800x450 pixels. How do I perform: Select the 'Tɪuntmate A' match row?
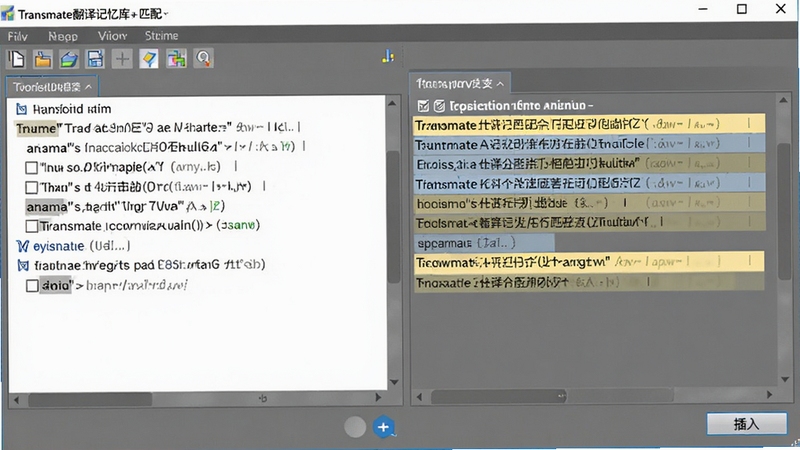pyautogui.click(x=589, y=144)
